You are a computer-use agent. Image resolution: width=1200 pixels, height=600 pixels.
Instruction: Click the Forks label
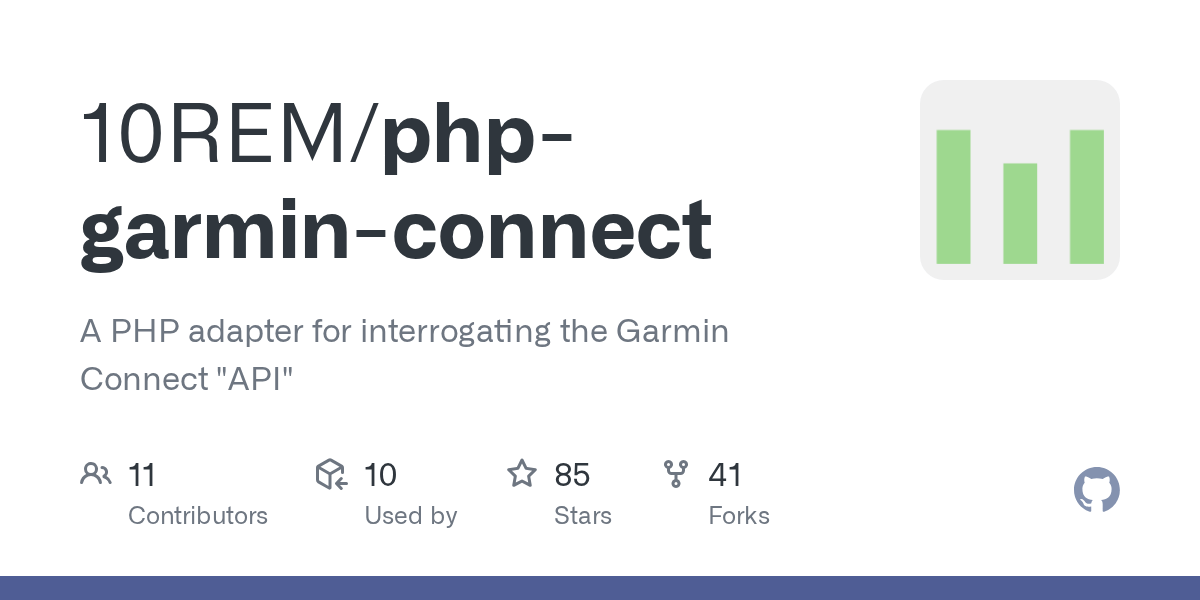click(x=738, y=516)
